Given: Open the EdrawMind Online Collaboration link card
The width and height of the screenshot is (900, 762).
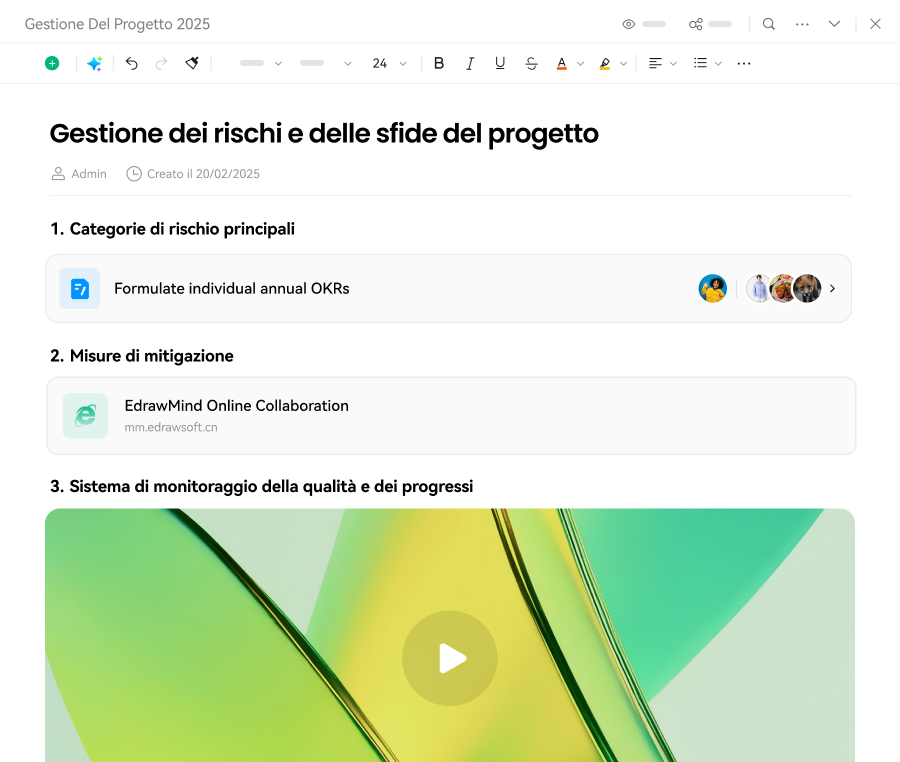Looking at the screenshot, I should [x=450, y=415].
